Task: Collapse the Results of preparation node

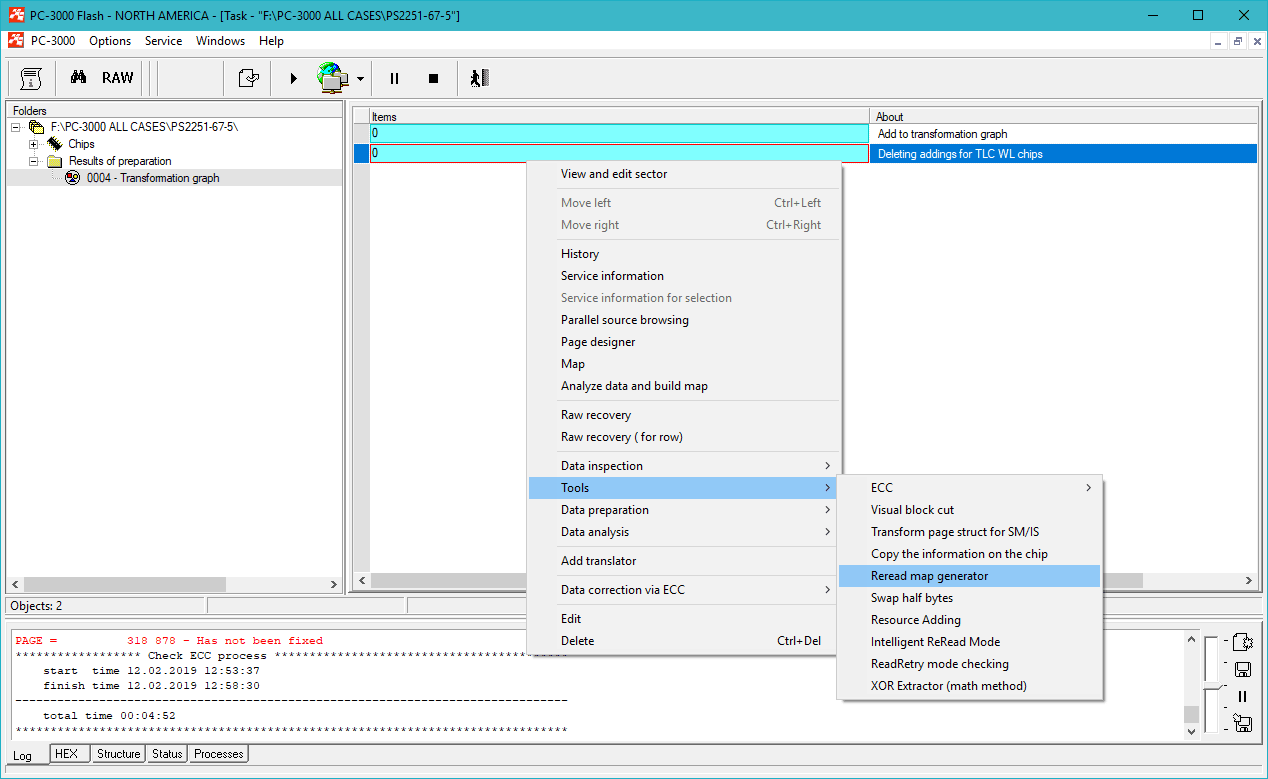Action: coord(33,161)
